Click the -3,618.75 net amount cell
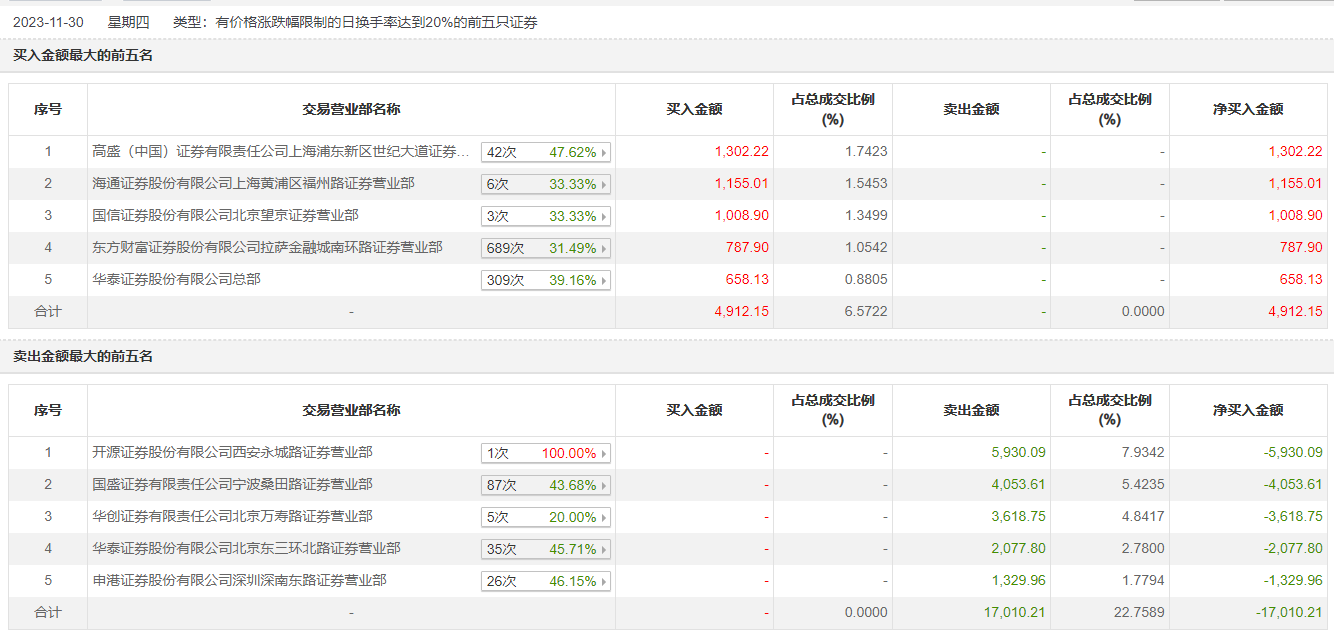The image size is (1334, 632). point(1293,517)
